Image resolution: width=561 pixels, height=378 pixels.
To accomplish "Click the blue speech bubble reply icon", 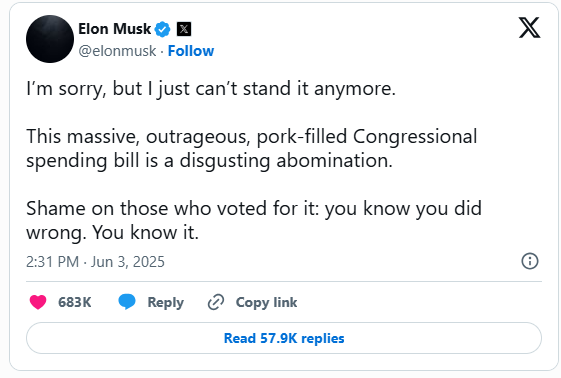I will 127,301.
